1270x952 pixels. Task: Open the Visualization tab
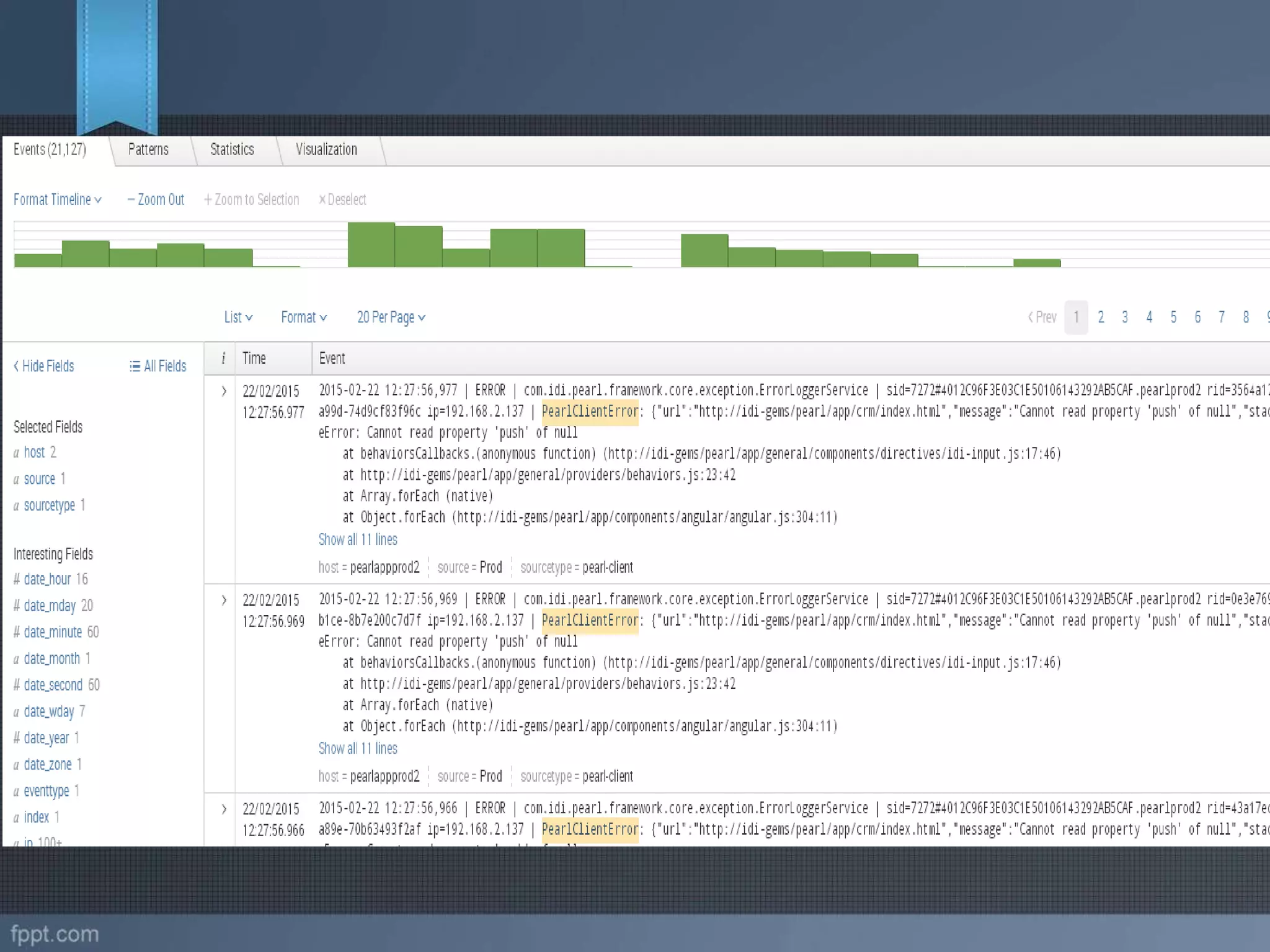326,149
